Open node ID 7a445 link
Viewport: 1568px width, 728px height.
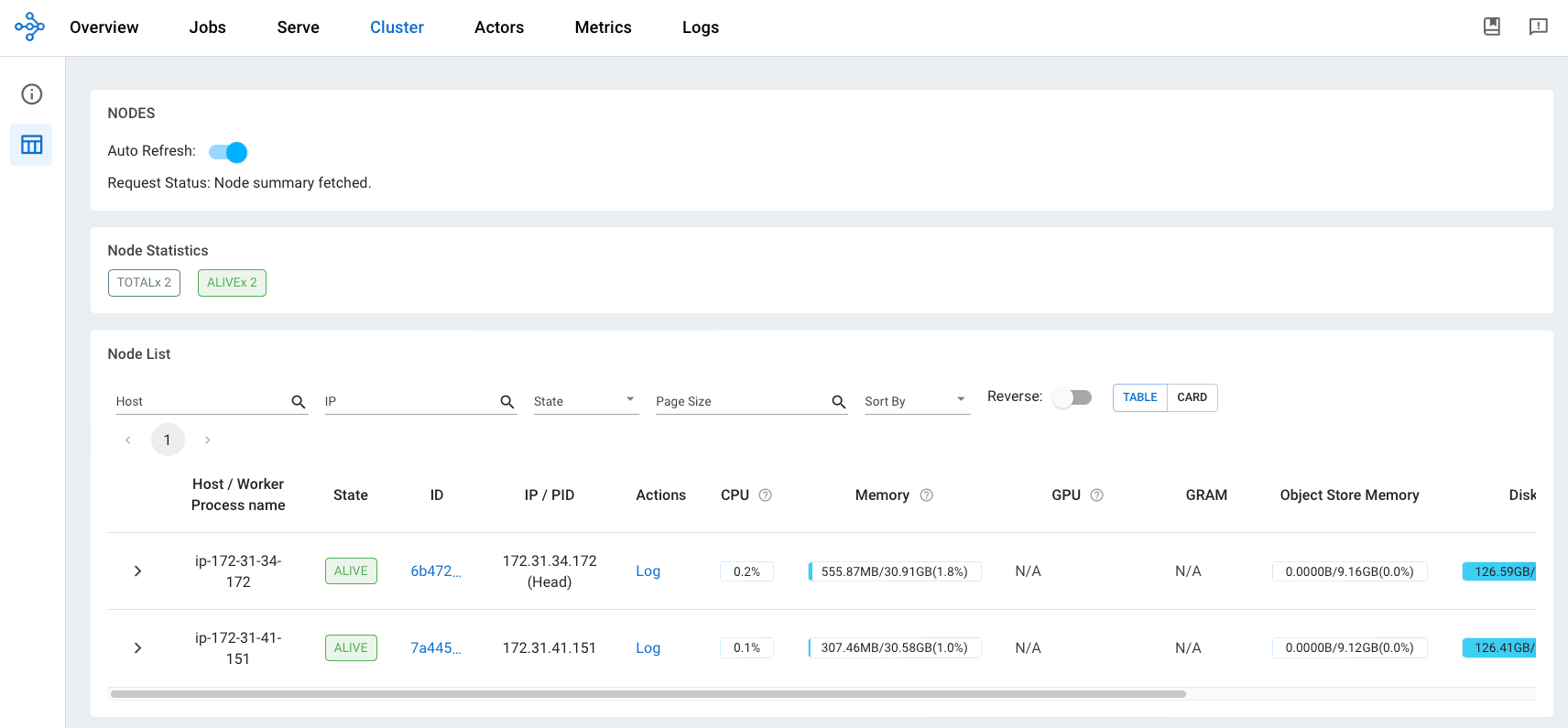tap(435, 648)
